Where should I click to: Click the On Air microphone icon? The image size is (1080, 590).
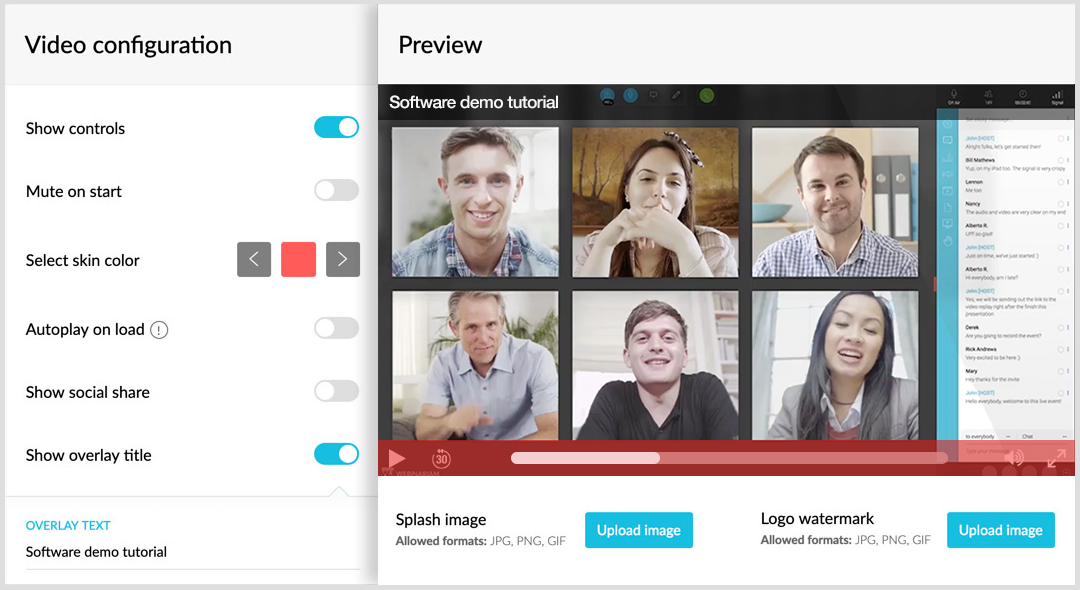pos(954,96)
